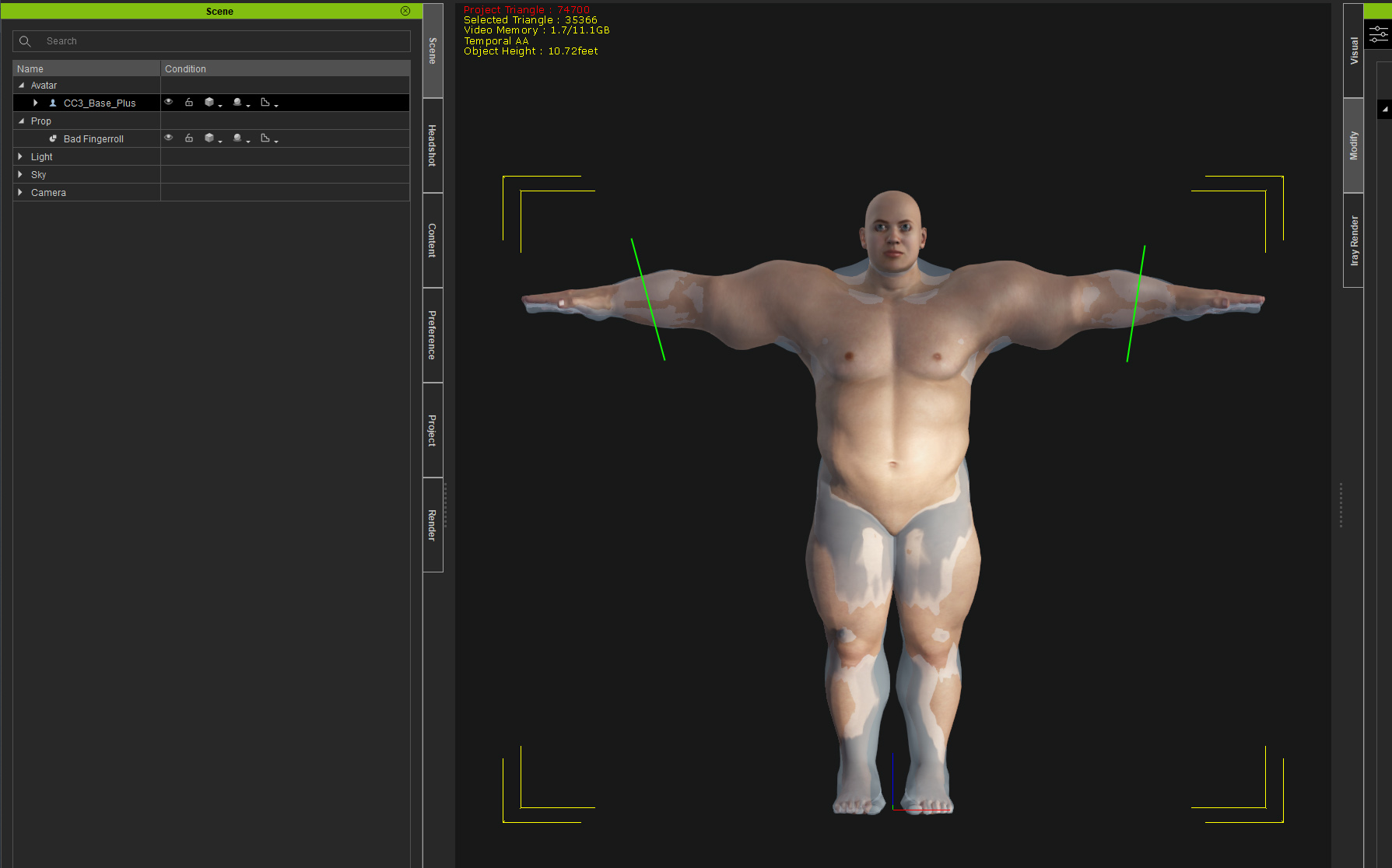Open bounding shape dropdown for CC3_Base_Plus

[268, 103]
